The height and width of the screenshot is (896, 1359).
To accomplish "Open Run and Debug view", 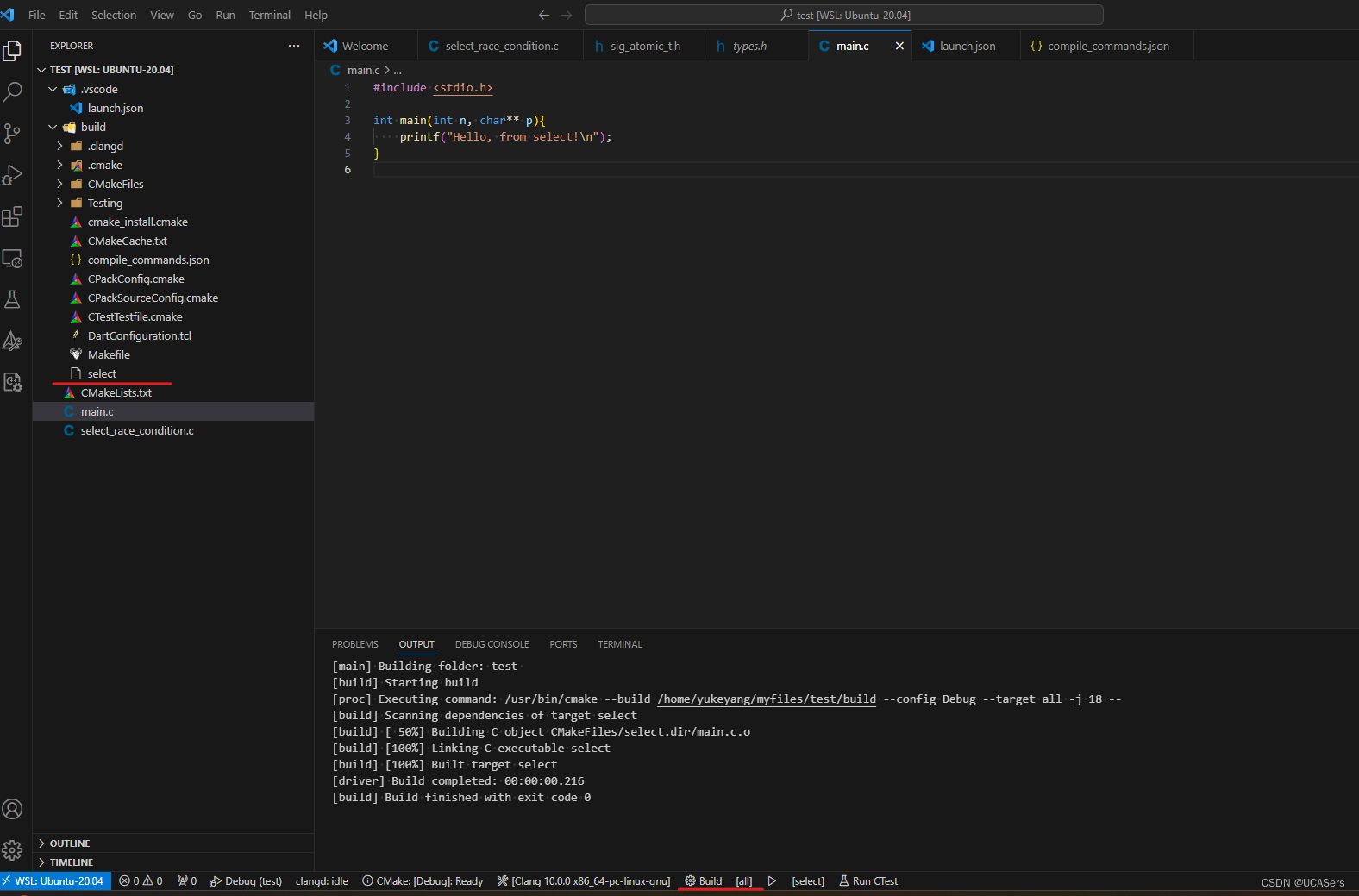I will pos(12,175).
